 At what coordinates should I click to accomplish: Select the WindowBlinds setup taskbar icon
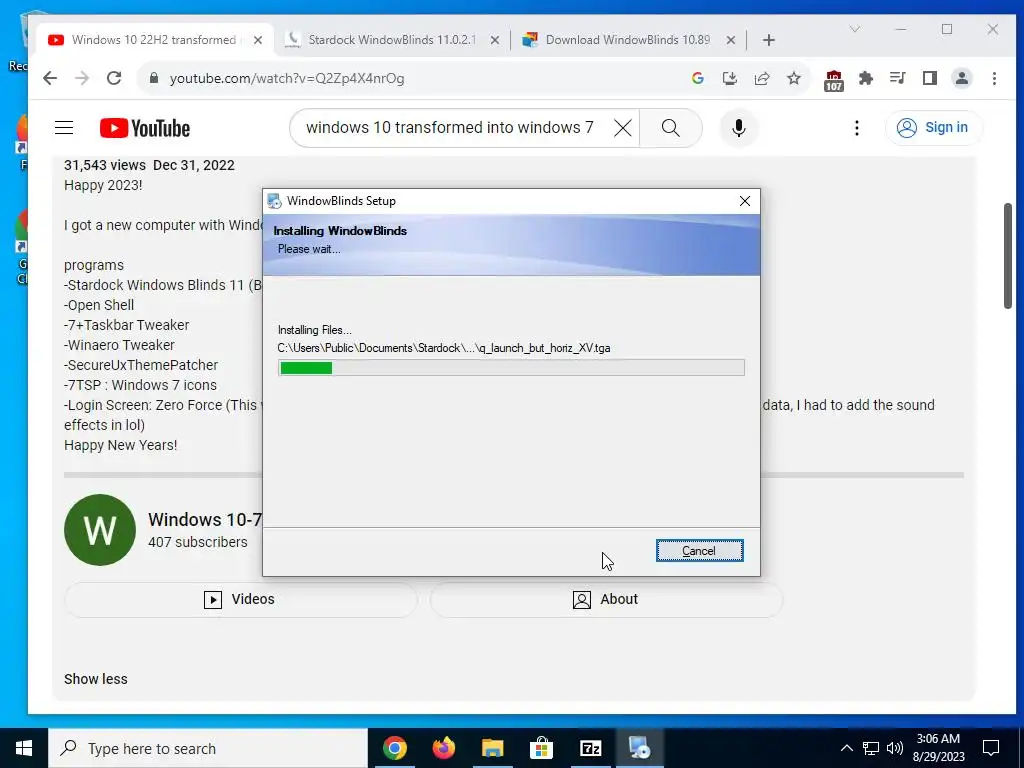639,748
